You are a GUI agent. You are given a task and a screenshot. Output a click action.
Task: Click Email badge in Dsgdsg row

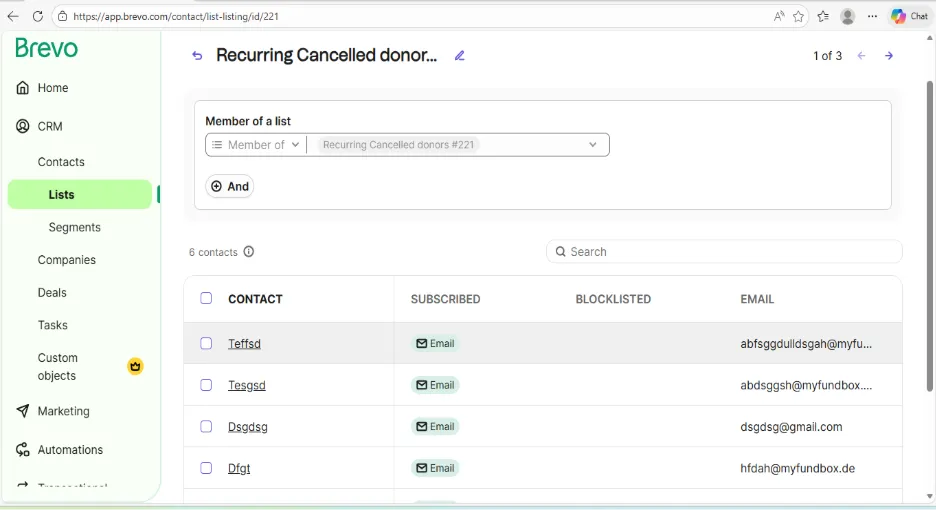click(x=435, y=426)
